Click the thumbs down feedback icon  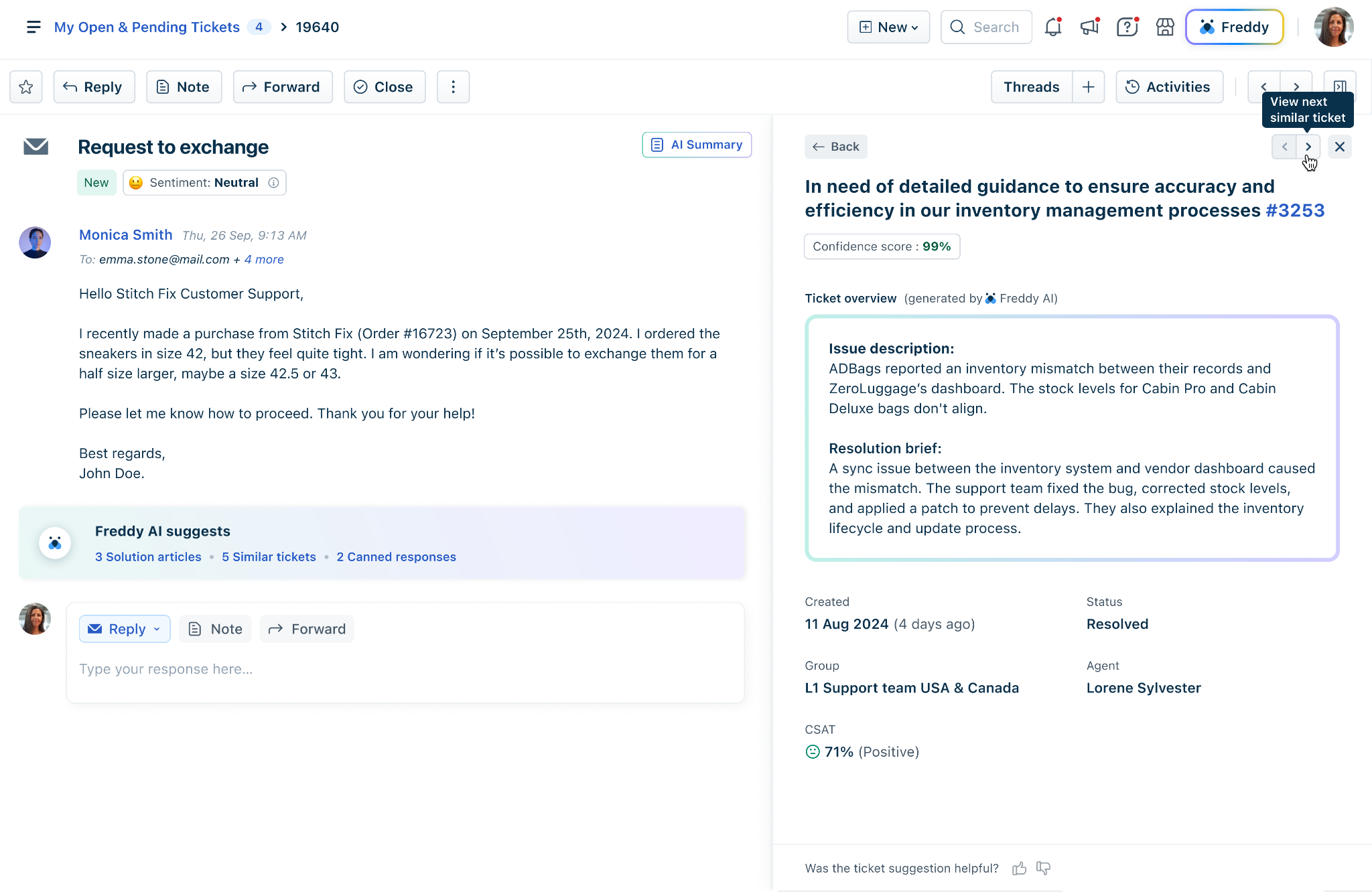tap(1043, 869)
